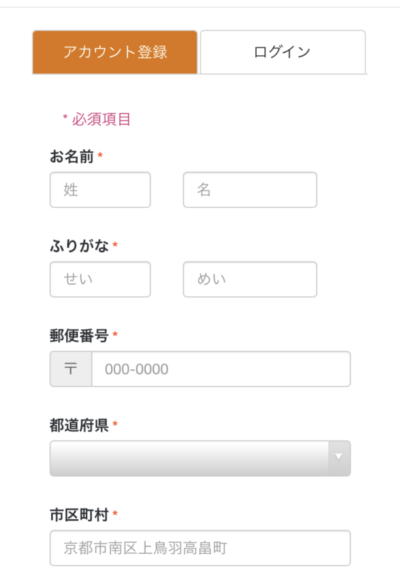Click the お名前 field label
This screenshot has height=588, width=400.
[72, 156]
